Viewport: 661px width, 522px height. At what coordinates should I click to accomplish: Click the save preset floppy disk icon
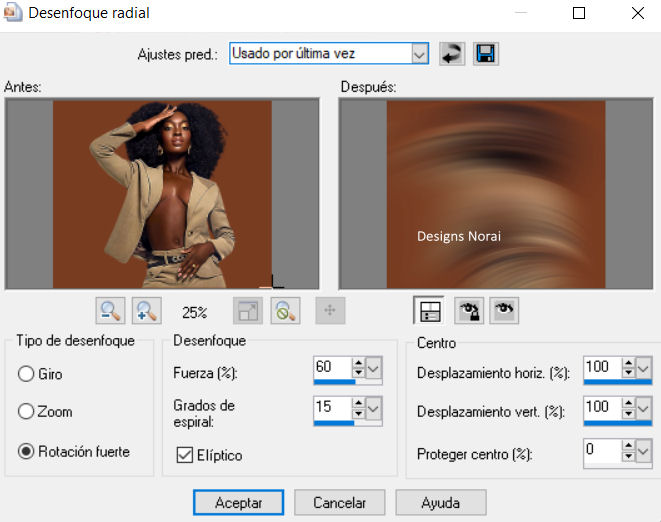[x=486, y=54]
